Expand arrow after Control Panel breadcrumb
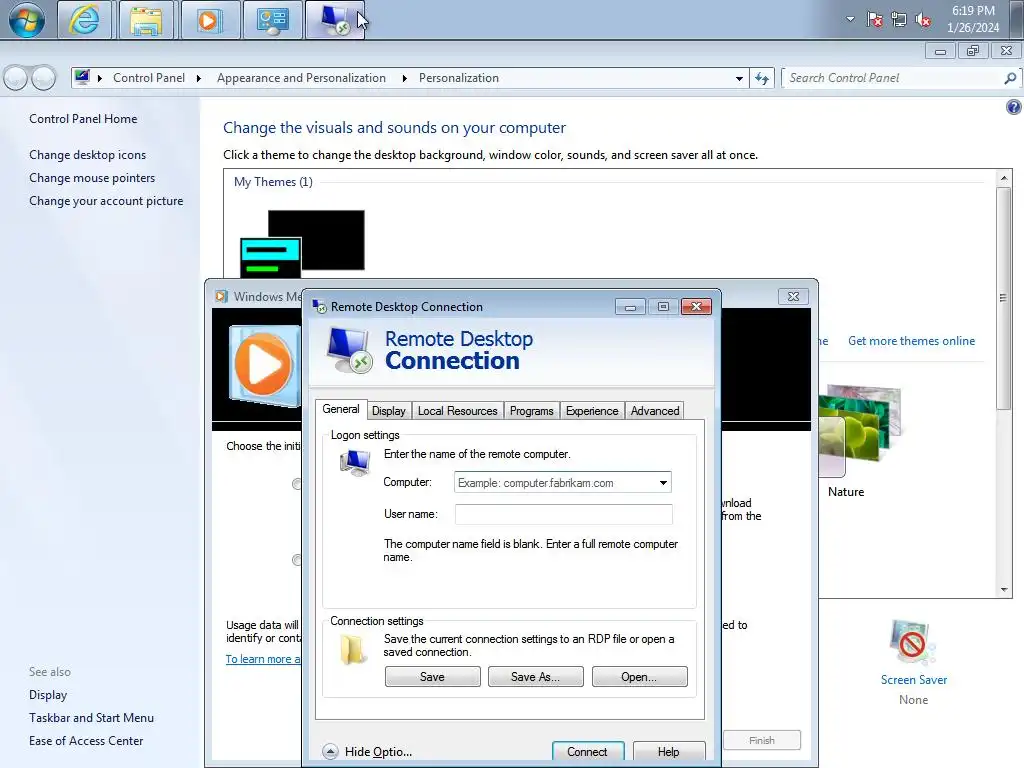Screen dimensions: 1024x768 tap(199, 78)
